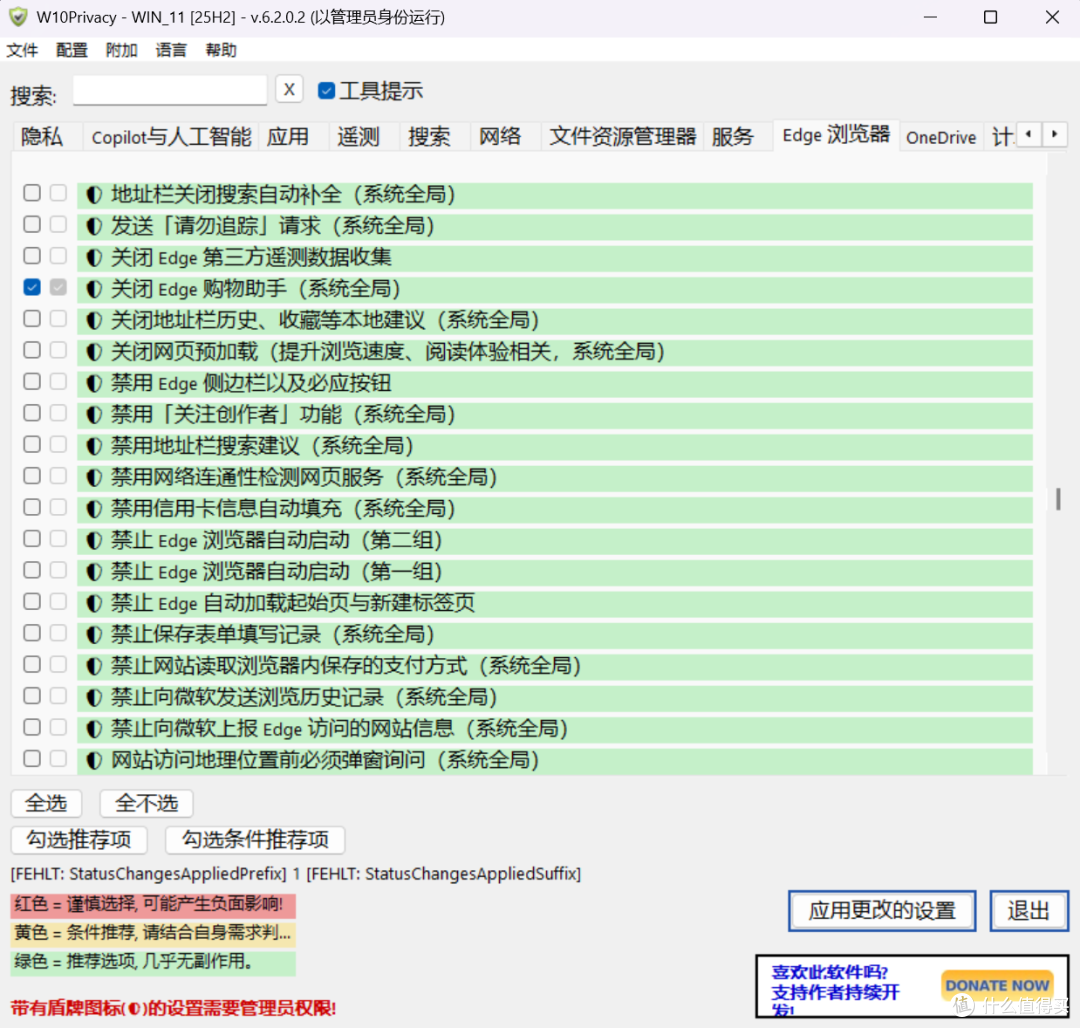The image size is (1080, 1028).
Task: Enable checkbox for 发送「请勿追踪」请求
Action: coord(32,224)
